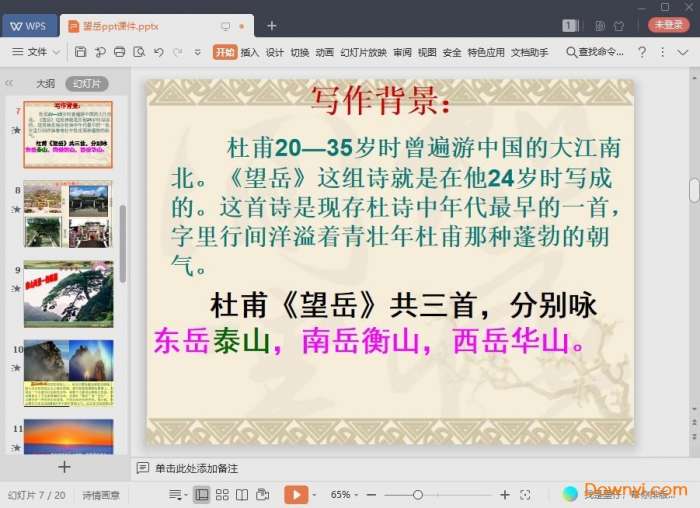Click the Undo arrow icon
This screenshot has width=700, height=508.
158,52
